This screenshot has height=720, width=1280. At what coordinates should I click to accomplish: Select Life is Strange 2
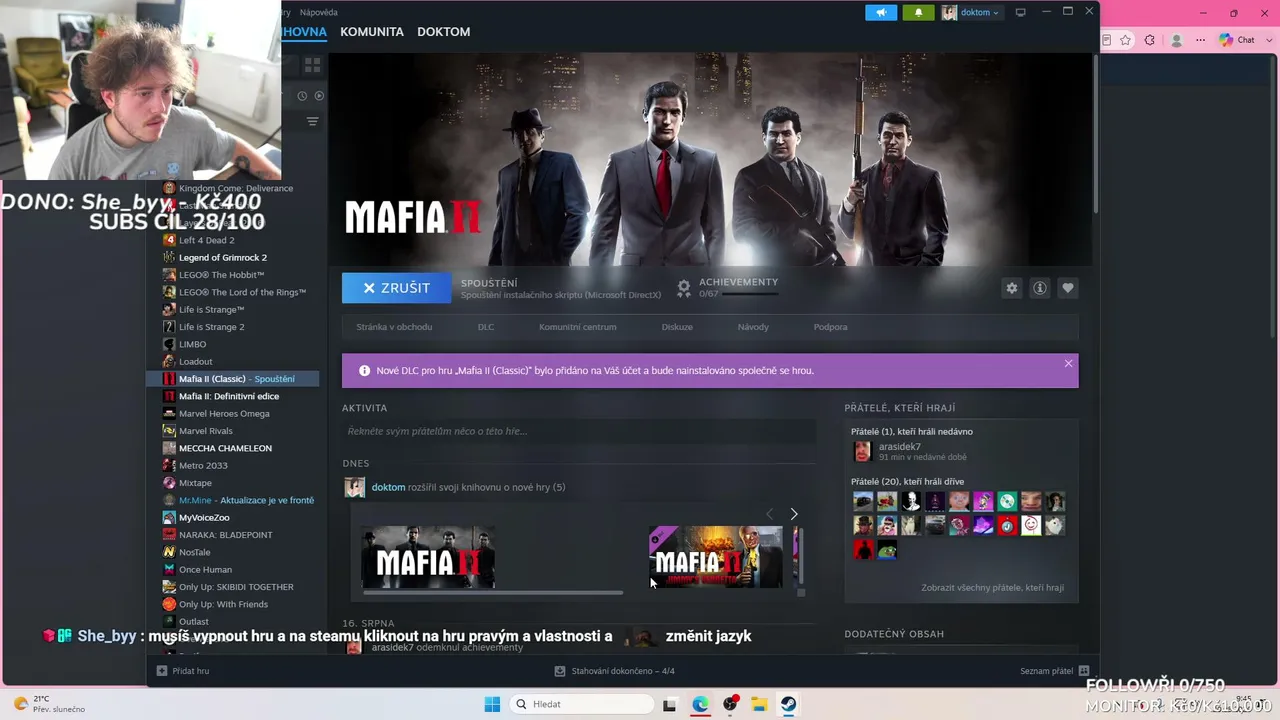point(211,327)
